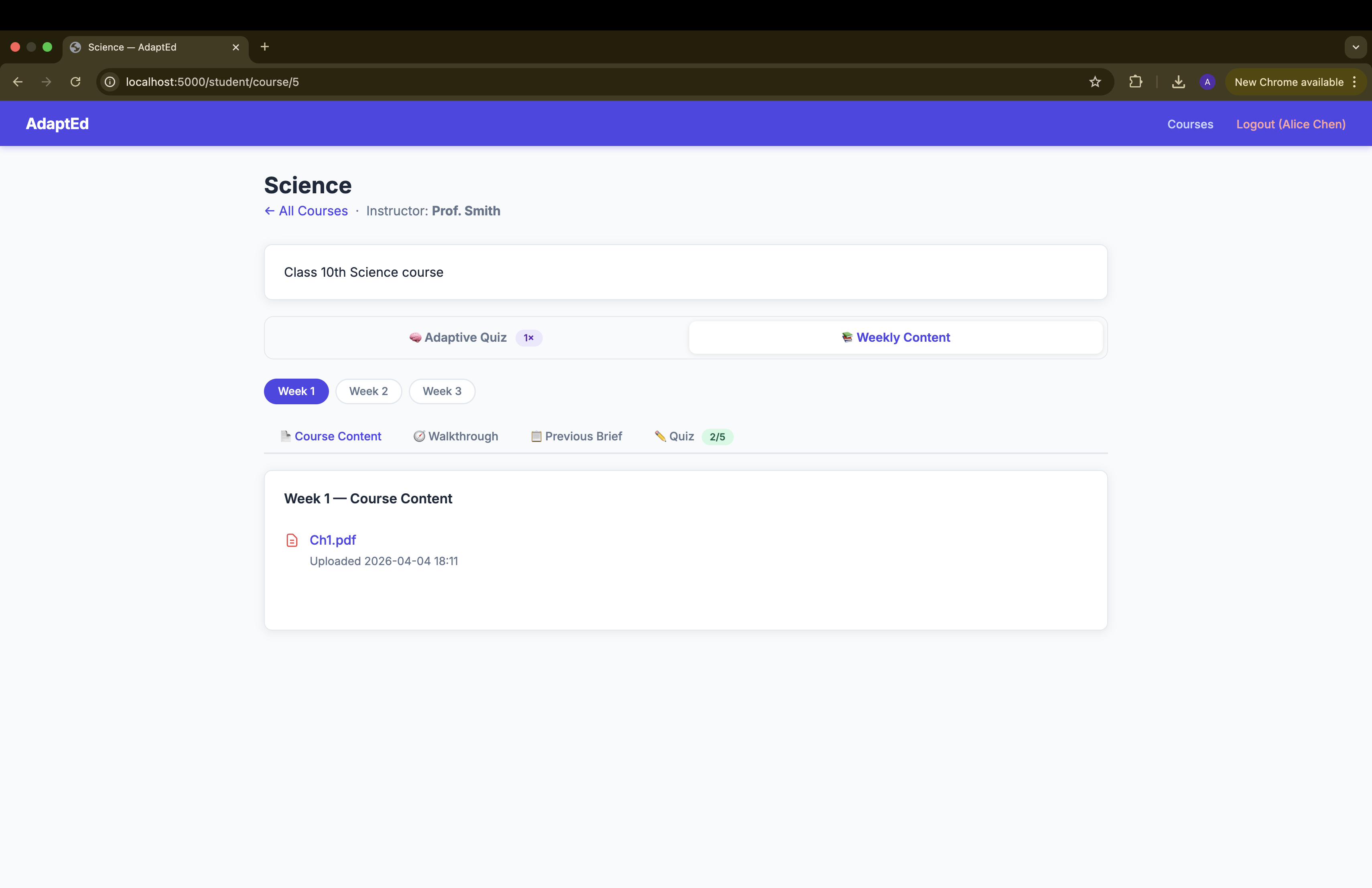Expand Chrome tab search chevron
1372x888 pixels.
[x=1355, y=47]
